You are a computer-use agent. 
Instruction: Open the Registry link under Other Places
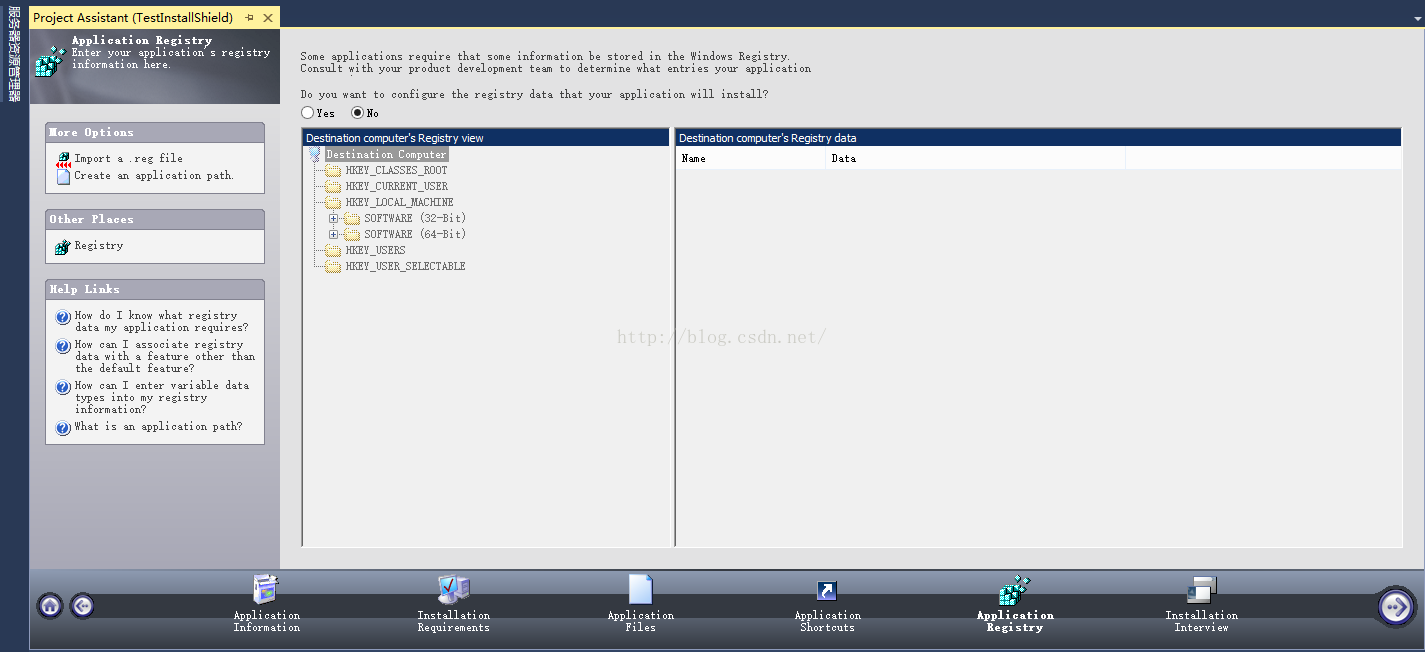point(99,245)
